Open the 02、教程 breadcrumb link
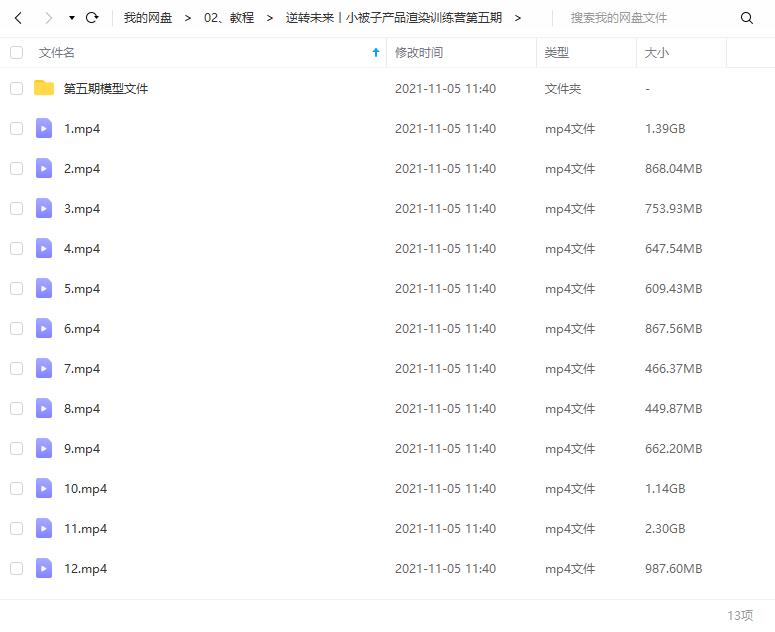The image size is (775, 632). point(229,18)
